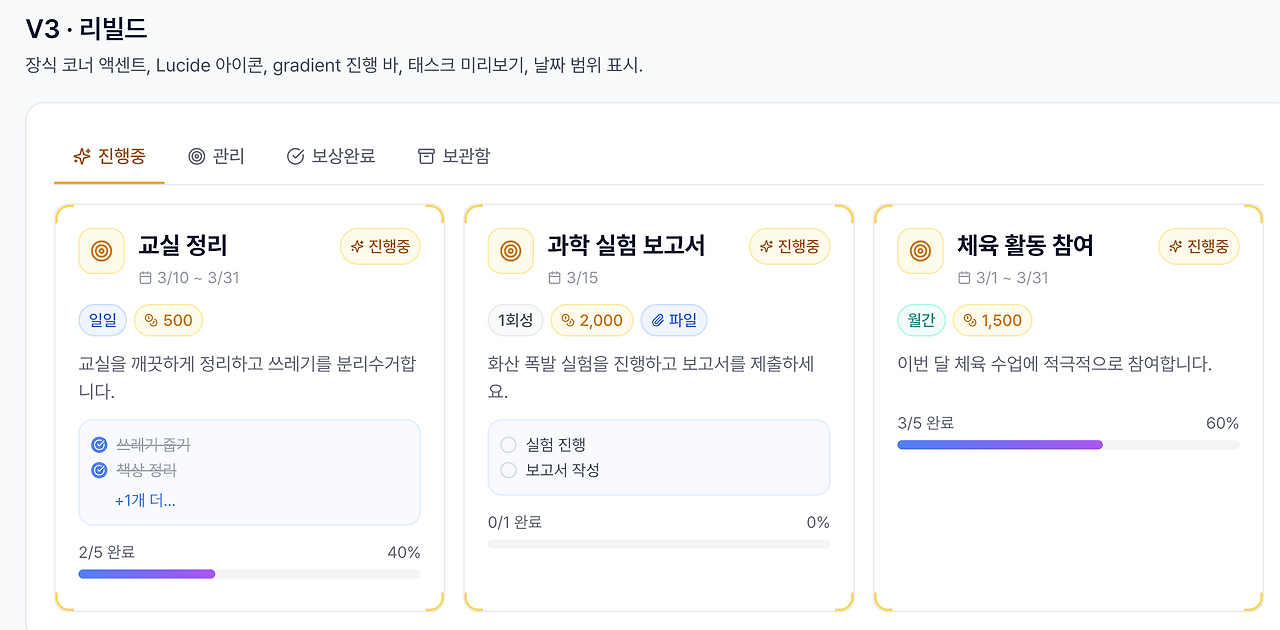Click 진행중 status badge on 체육 활동 참여

point(1199,246)
